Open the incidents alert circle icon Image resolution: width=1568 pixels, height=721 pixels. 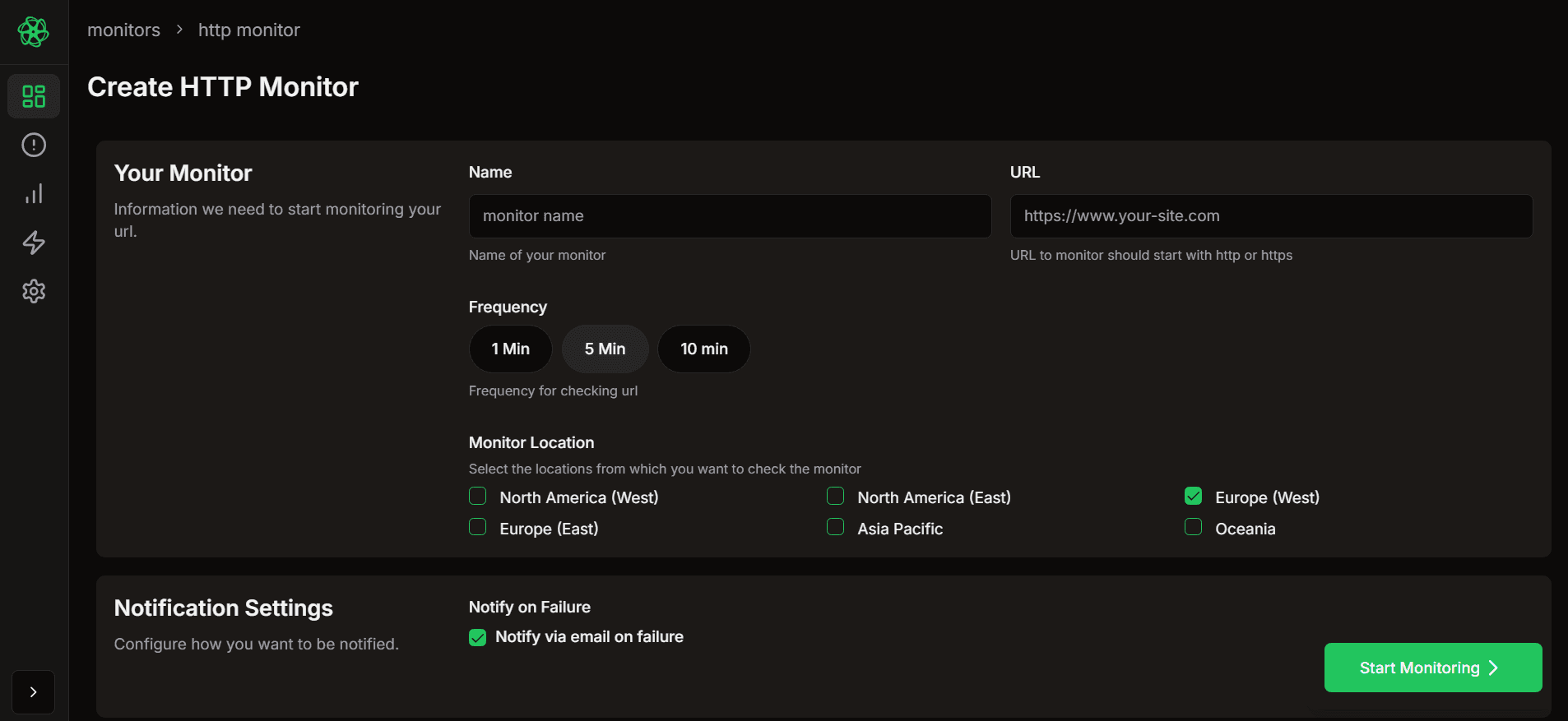pyautogui.click(x=34, y=146)
